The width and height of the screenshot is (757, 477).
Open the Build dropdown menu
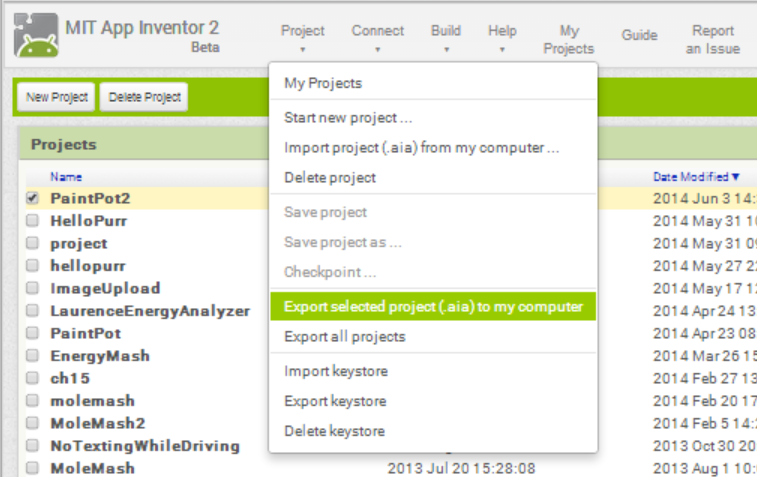pos(446,38)
